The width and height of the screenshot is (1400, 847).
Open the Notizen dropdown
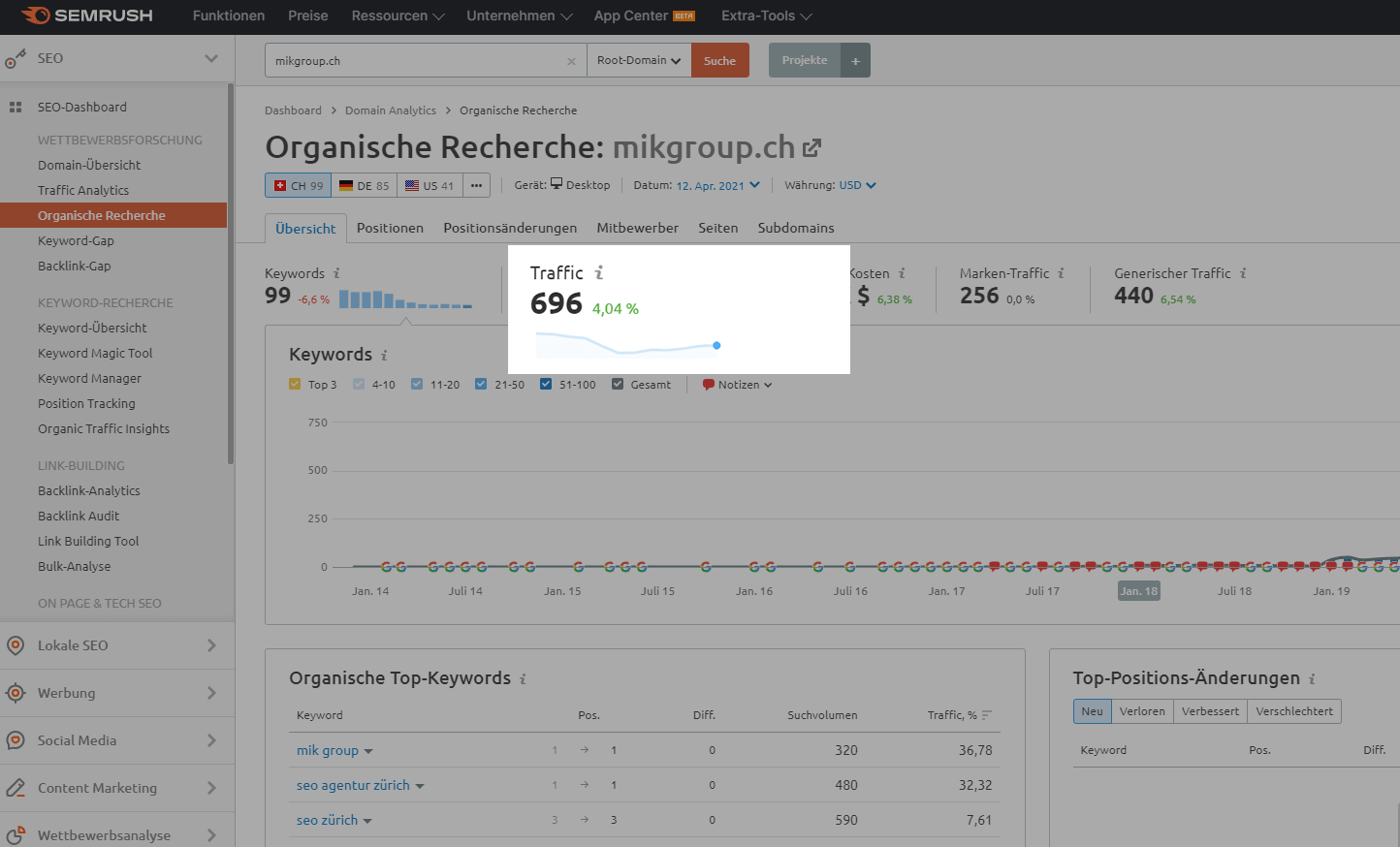tap(738, 385)
